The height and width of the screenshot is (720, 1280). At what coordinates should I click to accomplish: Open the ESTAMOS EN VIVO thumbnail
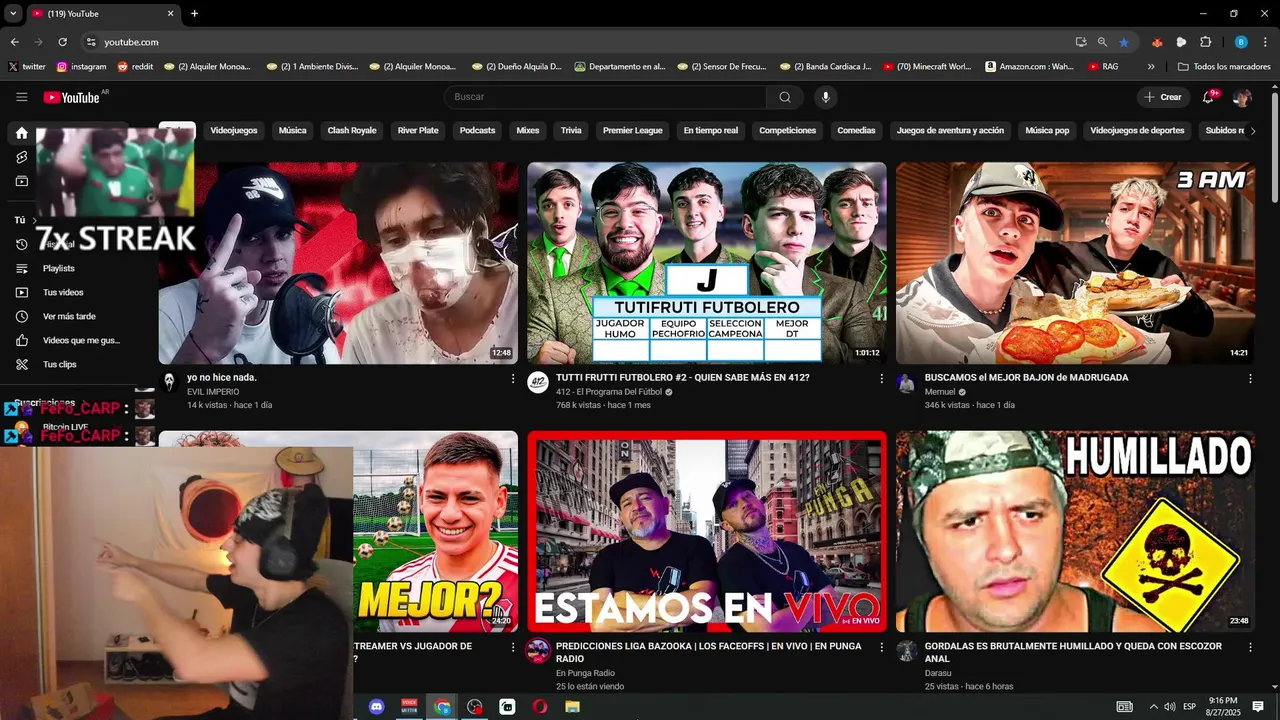707,532
